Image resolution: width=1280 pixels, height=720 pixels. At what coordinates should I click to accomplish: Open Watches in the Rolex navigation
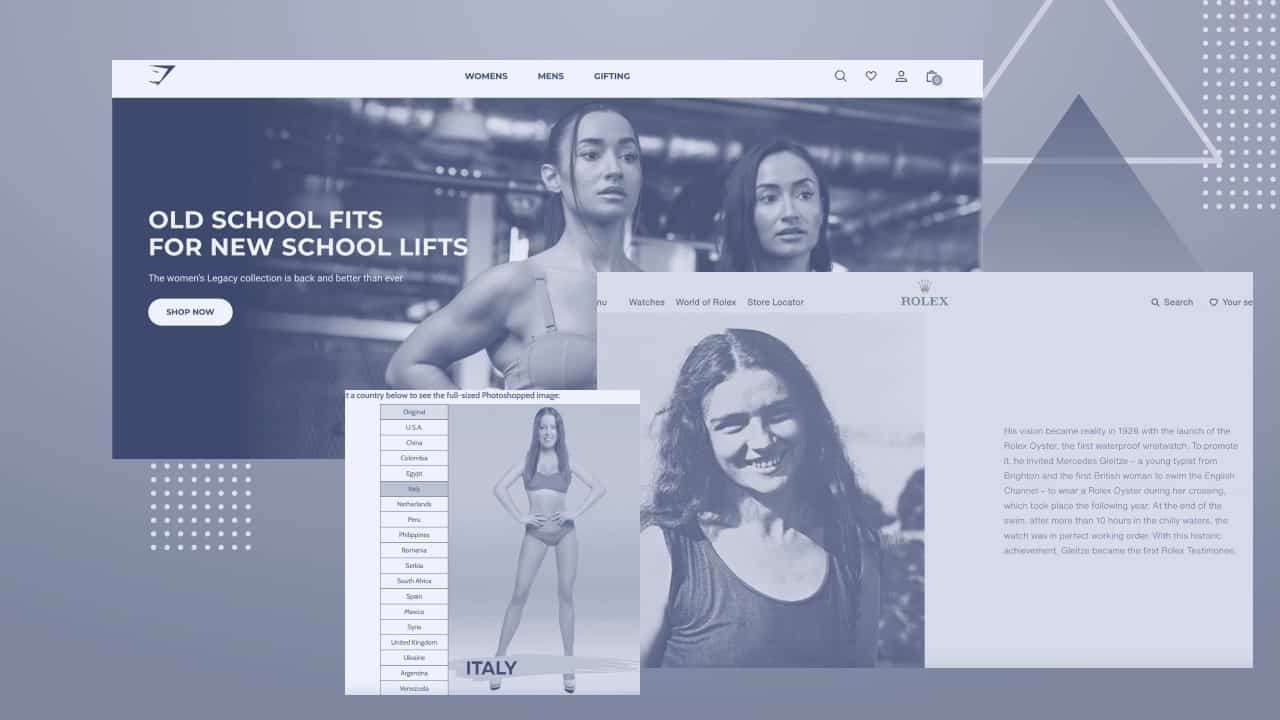coord(646,302)
